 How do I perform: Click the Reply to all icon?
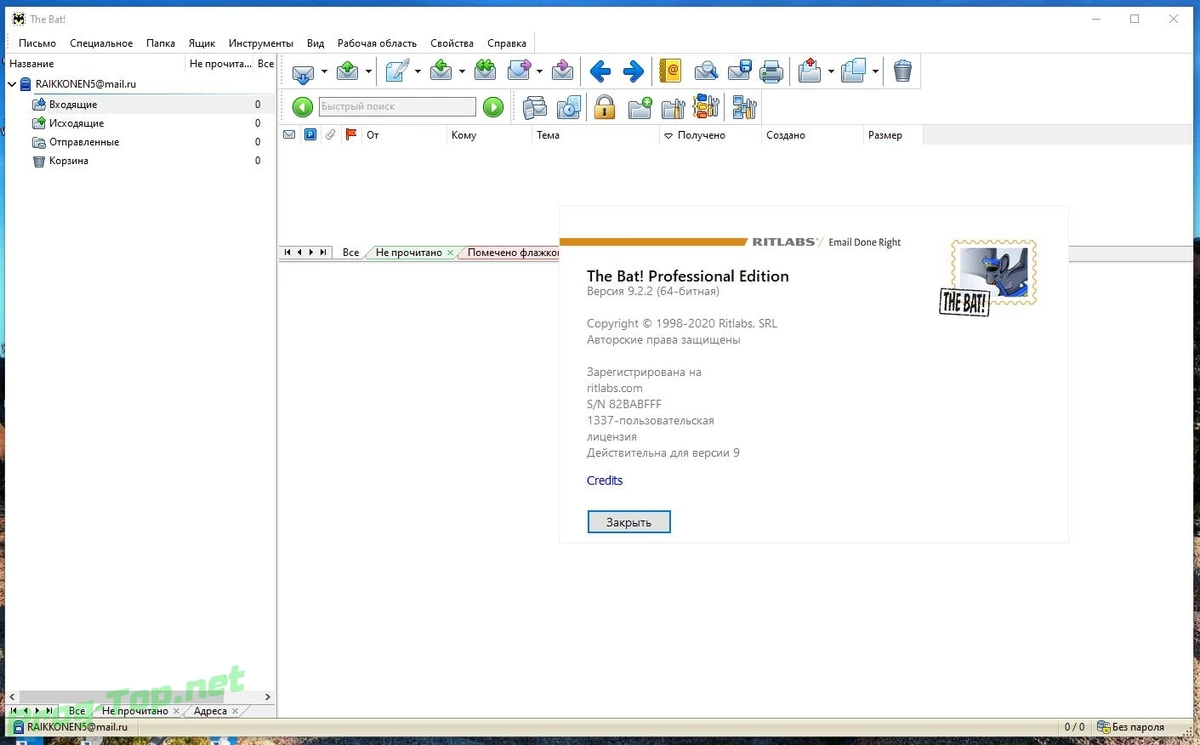click(485, 71)
